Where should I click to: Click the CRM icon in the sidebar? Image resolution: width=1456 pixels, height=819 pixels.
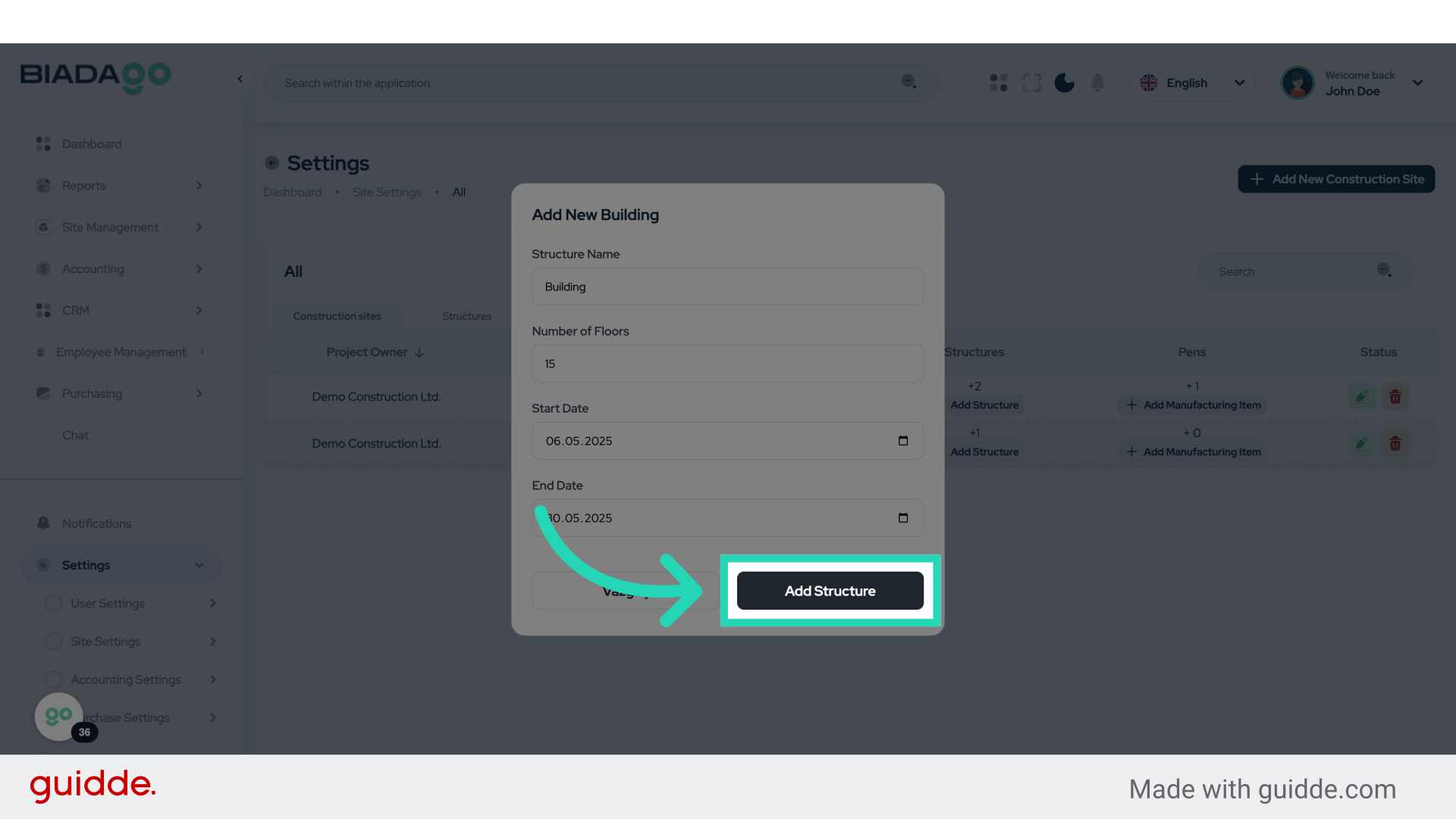42,310
